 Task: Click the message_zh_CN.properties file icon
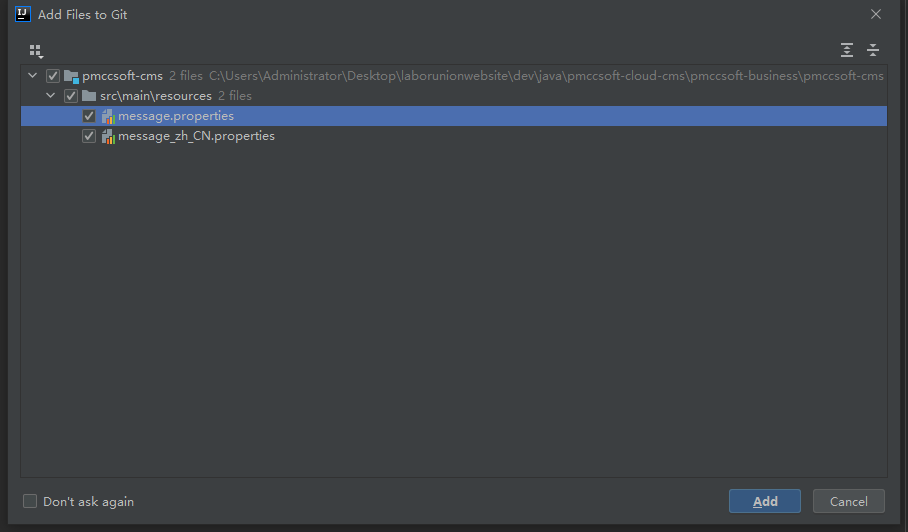107,136
